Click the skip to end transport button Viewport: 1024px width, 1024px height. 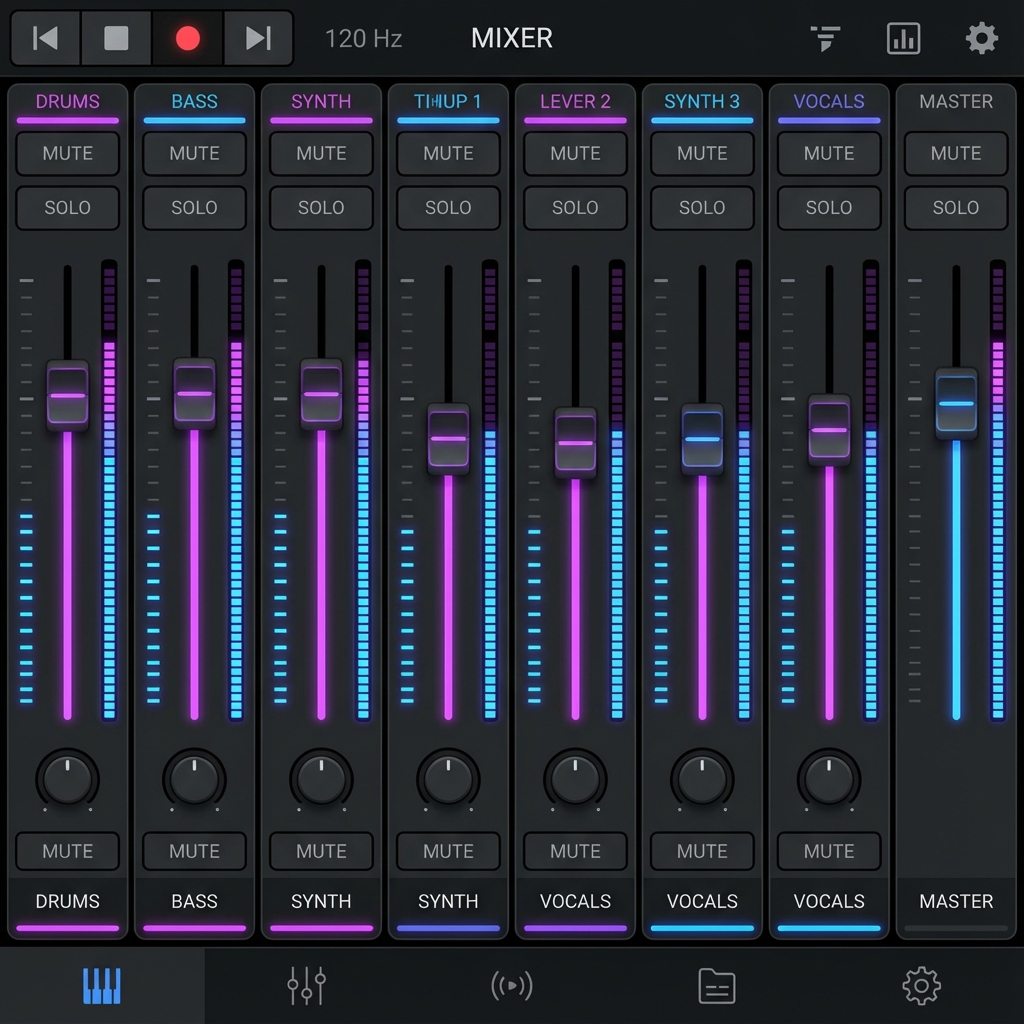tap(258, 38)
